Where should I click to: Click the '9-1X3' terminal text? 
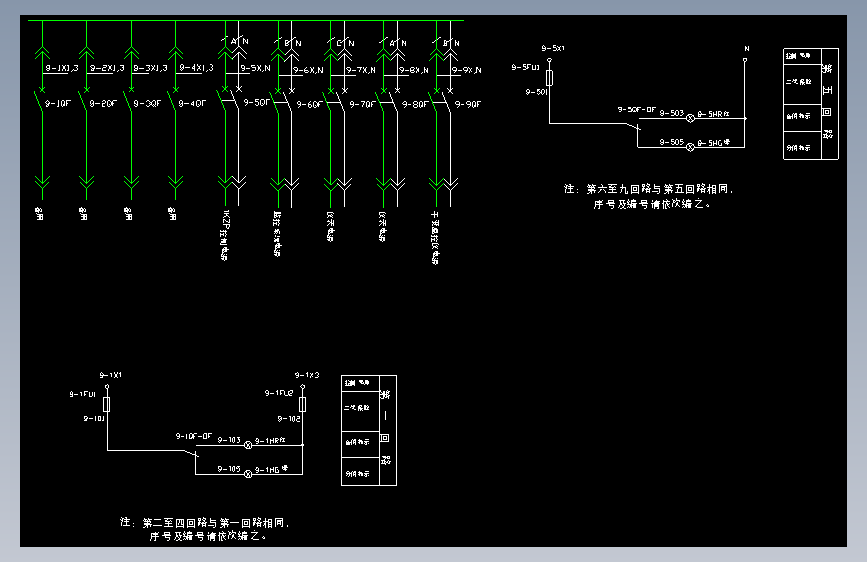tap(307, 375)
